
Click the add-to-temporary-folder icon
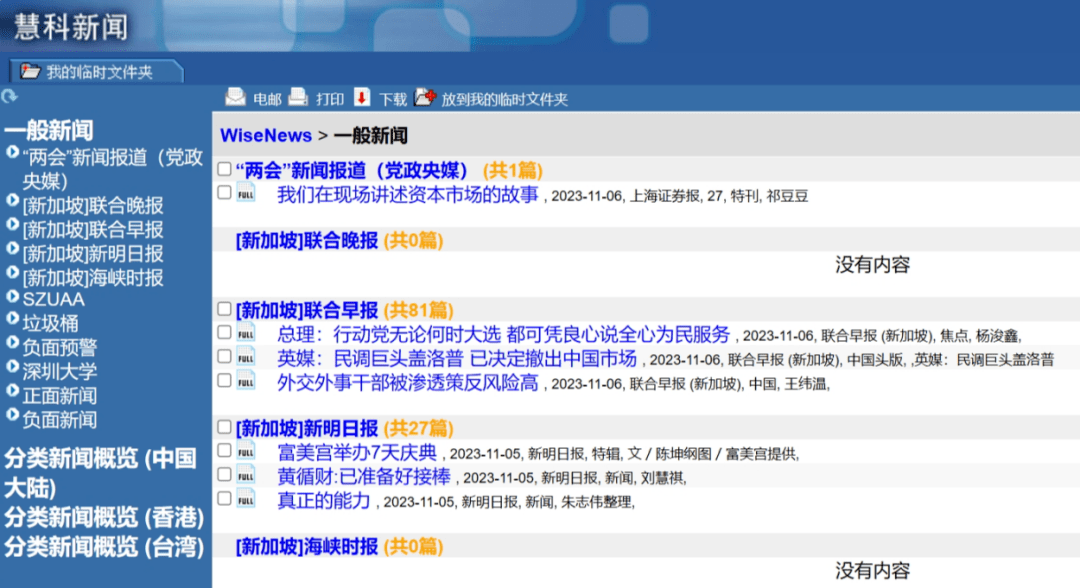[x=425, y=98]
